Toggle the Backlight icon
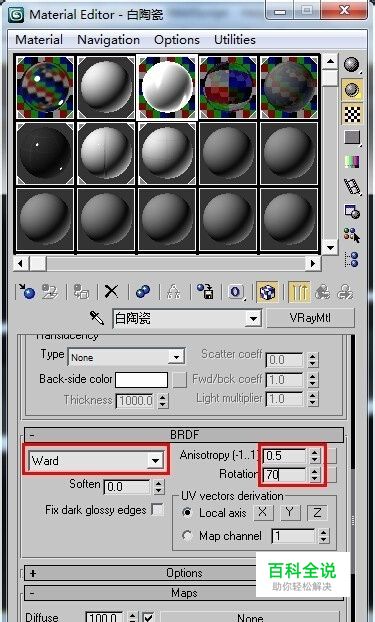 point(352,90)
